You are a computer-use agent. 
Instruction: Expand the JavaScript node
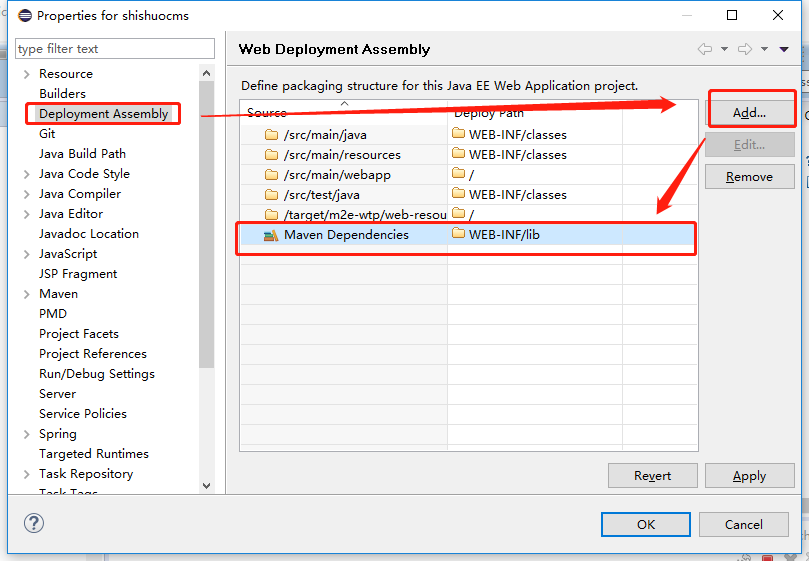[x=27, y=254]
